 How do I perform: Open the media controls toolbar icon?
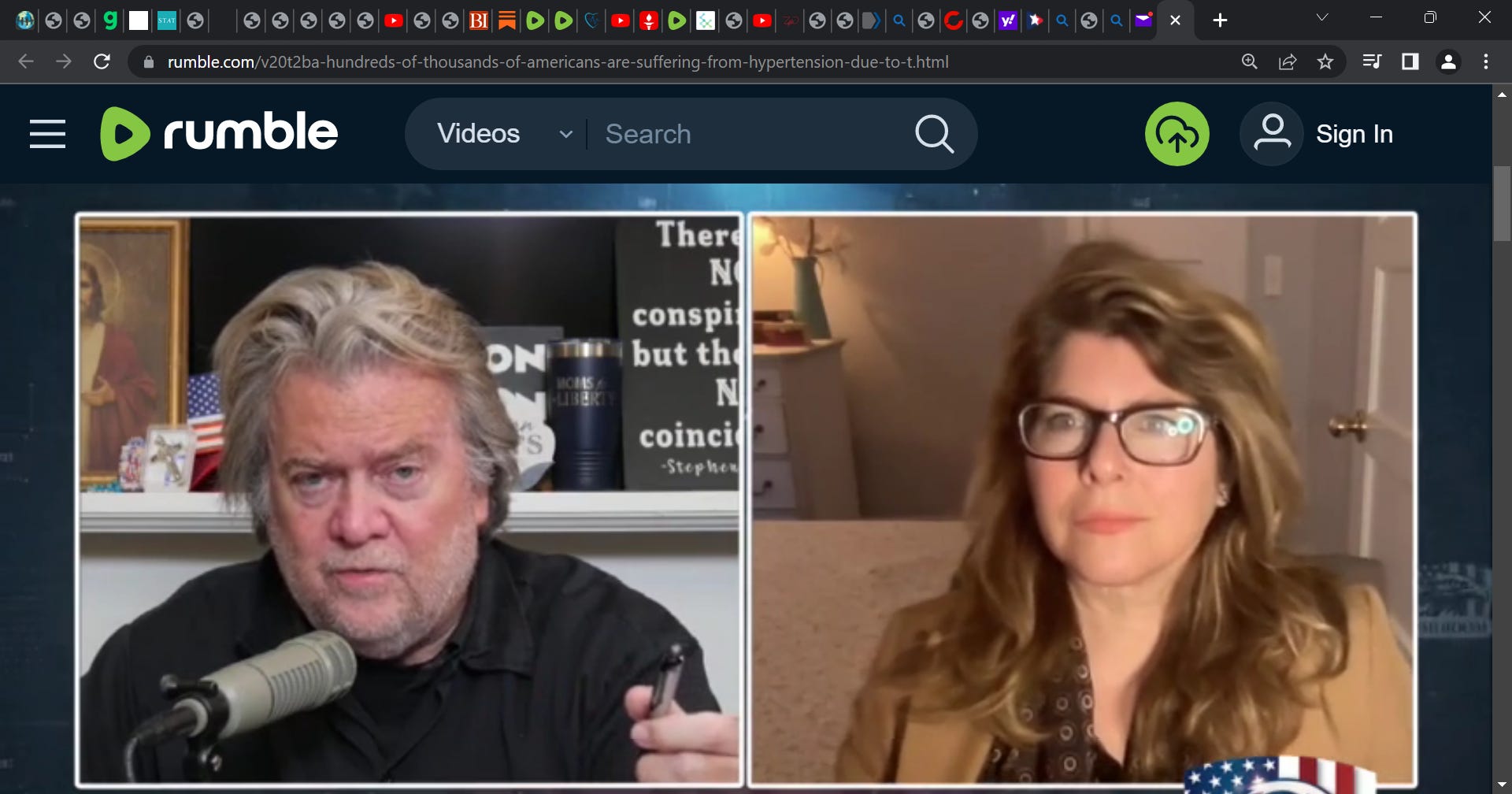pyautogui.click(x=1372, y=61)
